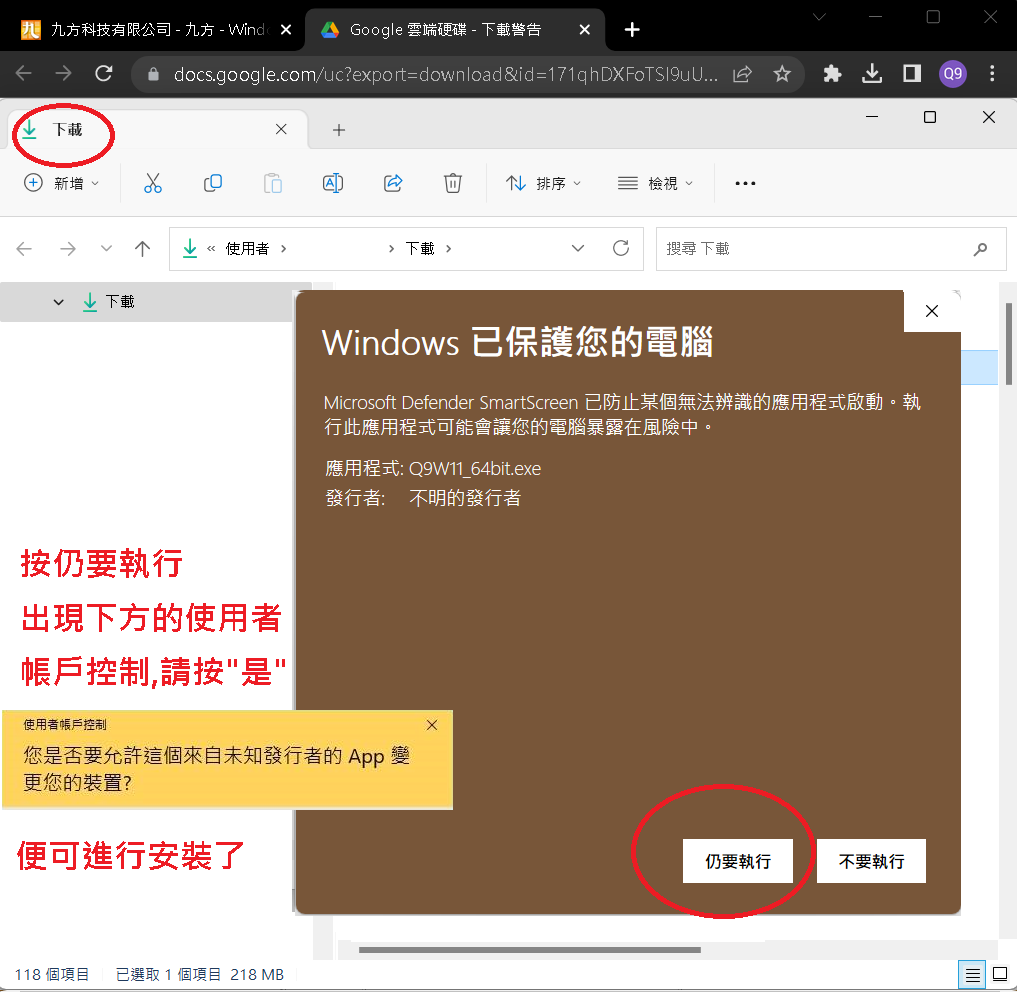Screen dimensions: 1019x992
Task: Switch to details view in status bar
Action: pyautogui.click(x=972, y=974)
